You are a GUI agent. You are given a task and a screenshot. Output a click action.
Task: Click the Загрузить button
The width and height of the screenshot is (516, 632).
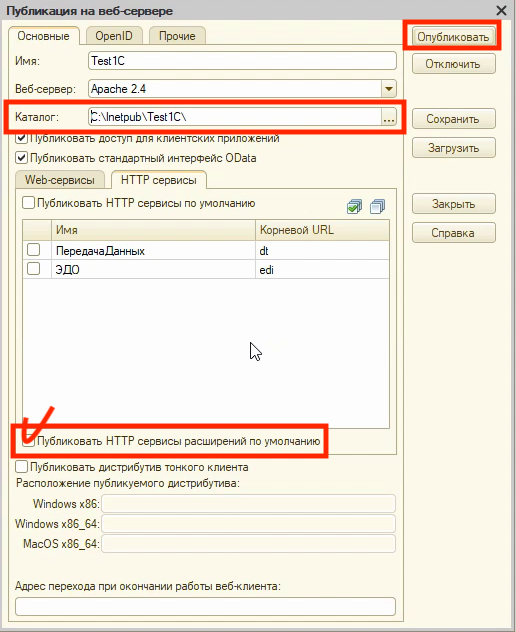click(x=454, y=148)
